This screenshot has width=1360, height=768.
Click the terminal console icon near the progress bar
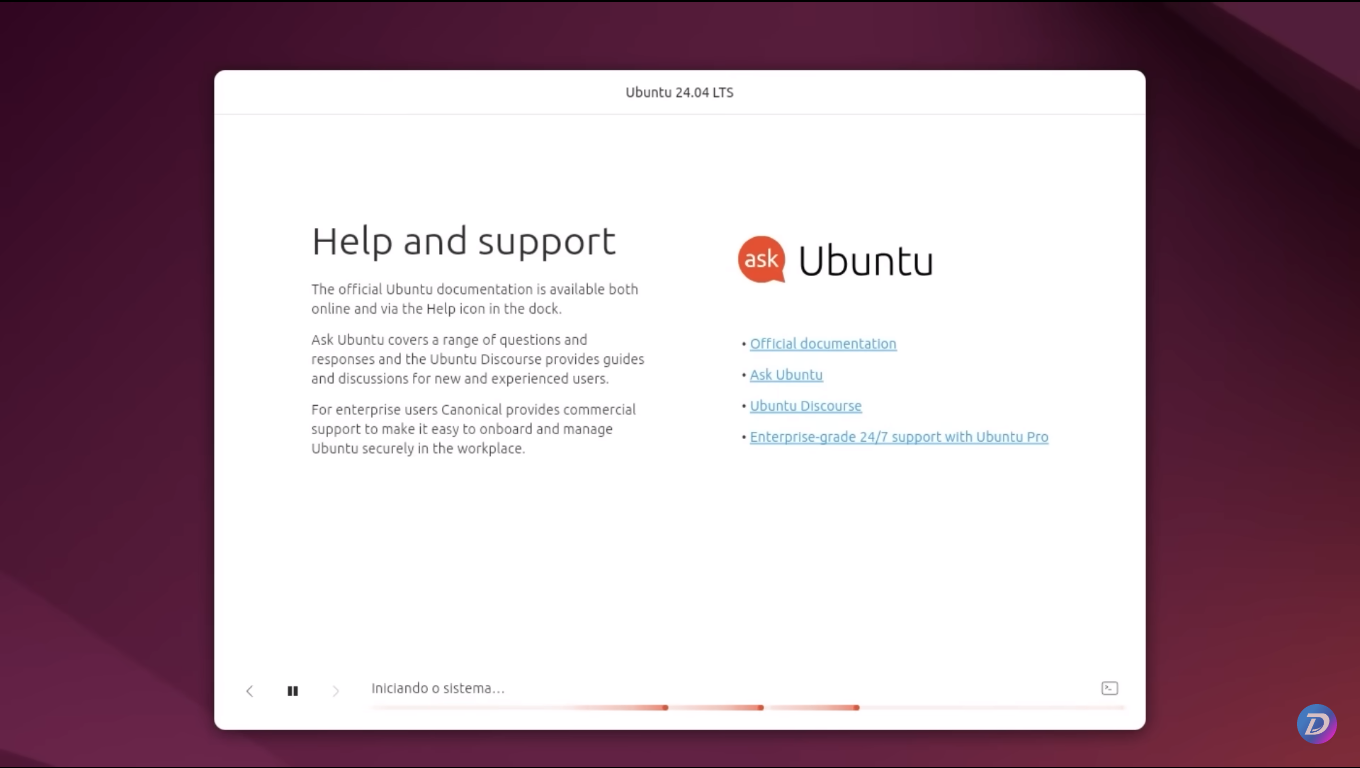point(1109,687)
